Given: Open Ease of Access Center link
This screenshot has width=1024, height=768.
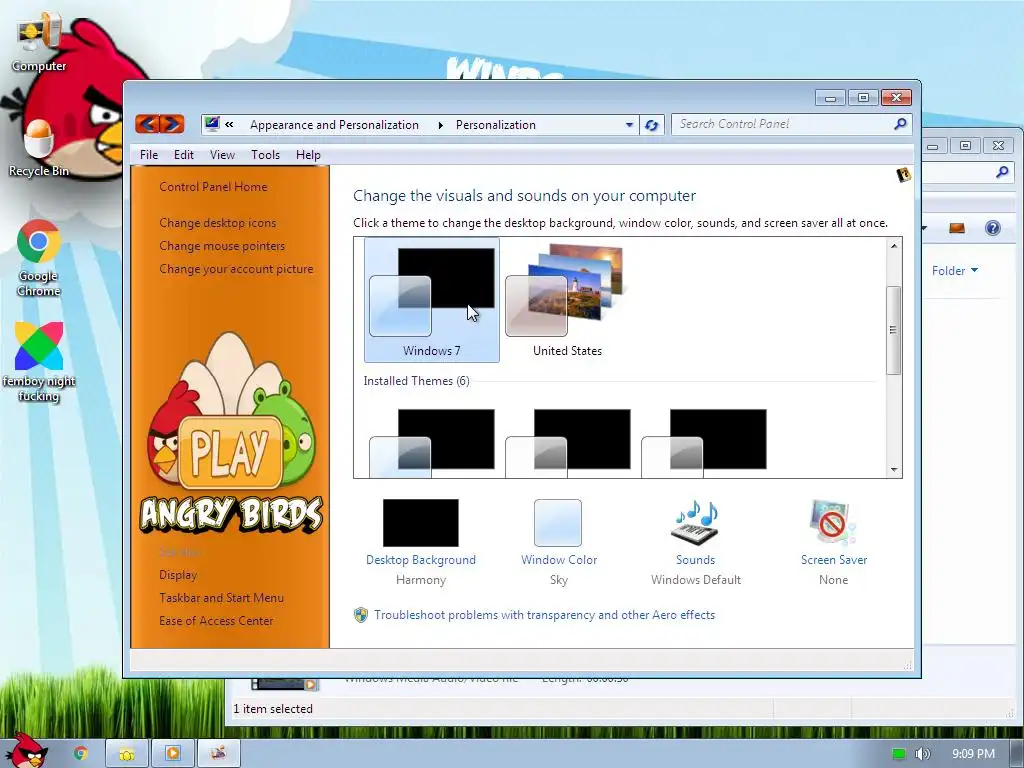Looking at the screenshot, I should click(x=216, y=620).
